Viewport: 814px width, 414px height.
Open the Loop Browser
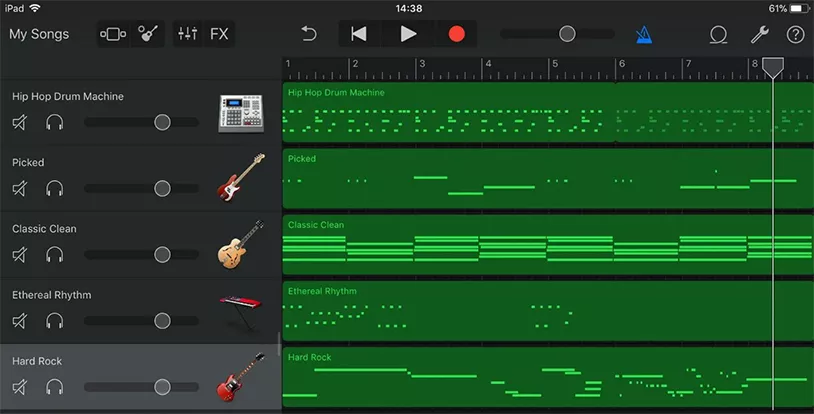tap(718, 35)
